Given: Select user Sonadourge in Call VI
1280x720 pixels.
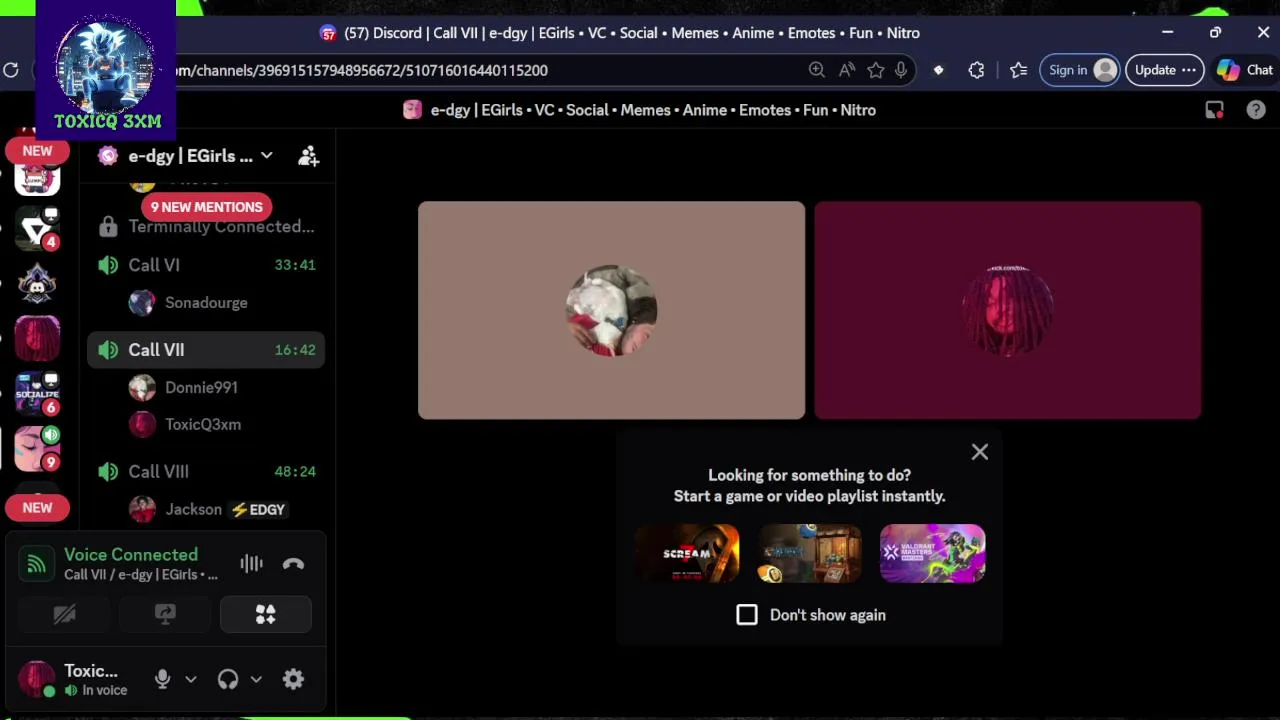Looking at the screenshot, I should (206, 302).
